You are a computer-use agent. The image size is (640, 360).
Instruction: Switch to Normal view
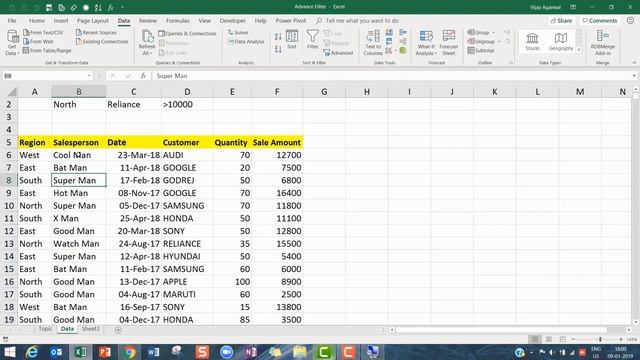click(x=534, y=339)
